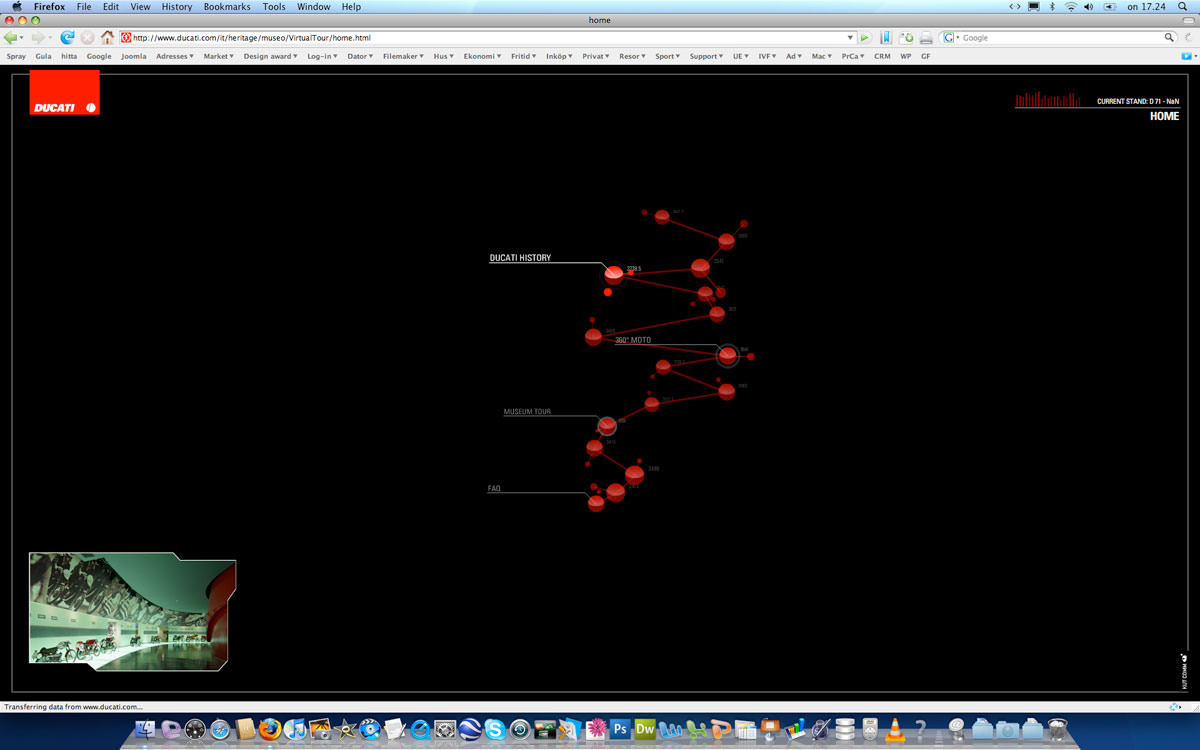Launch Photoshop from the Dock
The image size is (1200, 750).
coord(620,730)
